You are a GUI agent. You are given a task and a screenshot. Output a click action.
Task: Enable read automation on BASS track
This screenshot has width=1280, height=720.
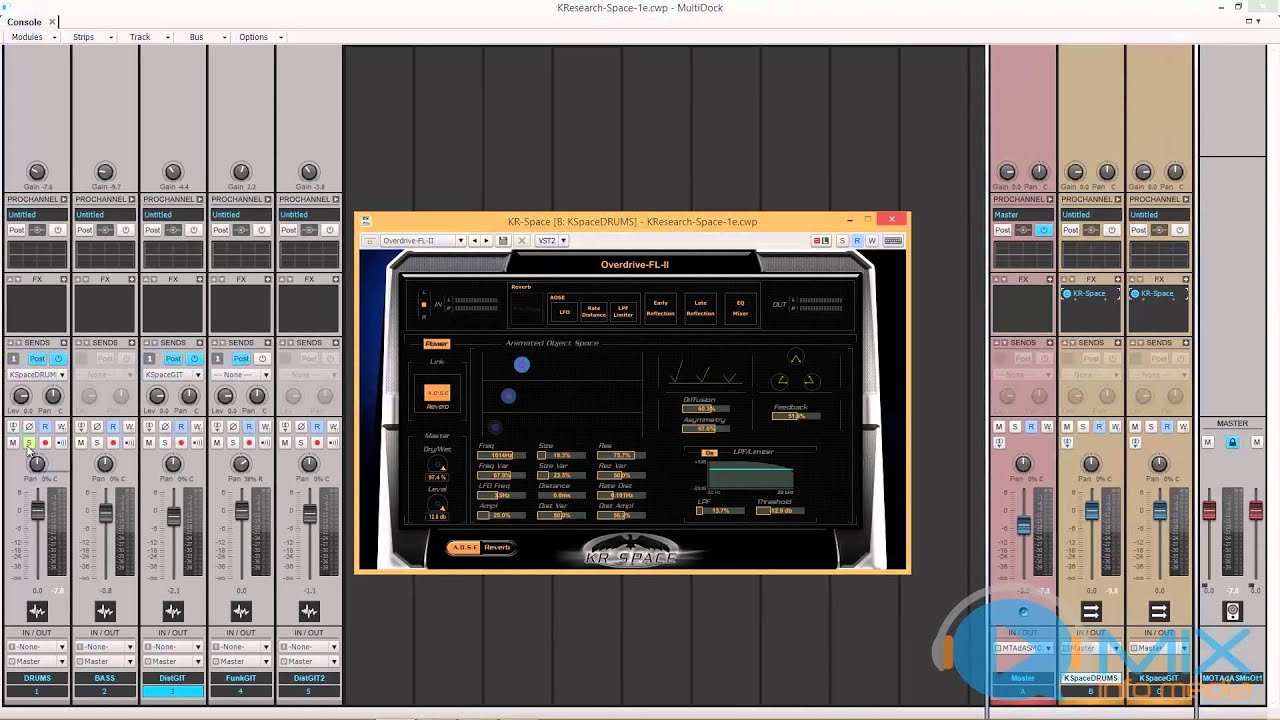[113, 427]
